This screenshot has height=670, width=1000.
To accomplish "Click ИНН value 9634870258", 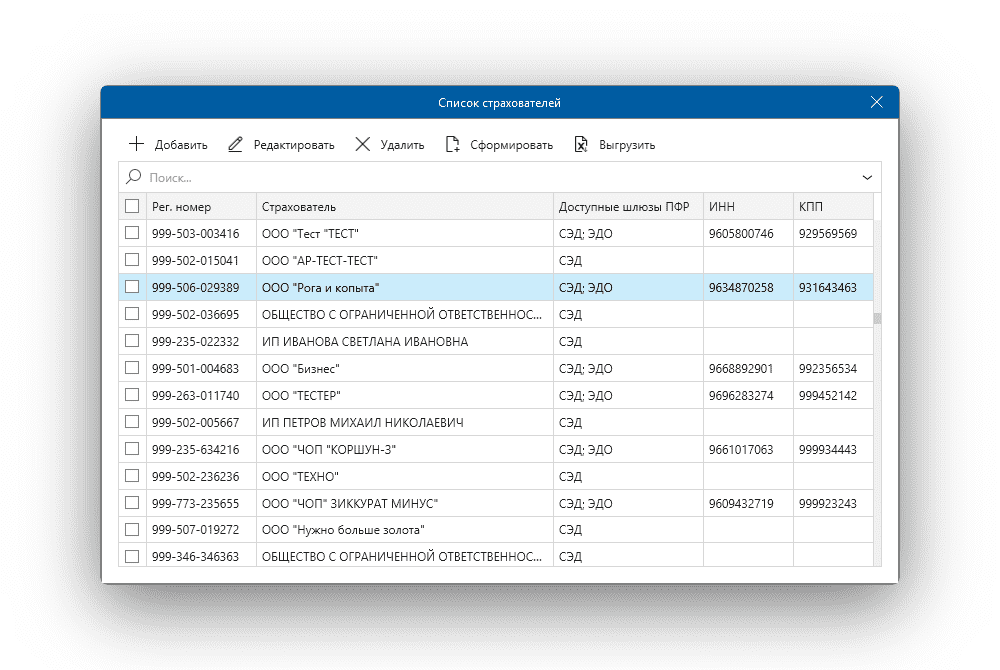I will point(741,288).
